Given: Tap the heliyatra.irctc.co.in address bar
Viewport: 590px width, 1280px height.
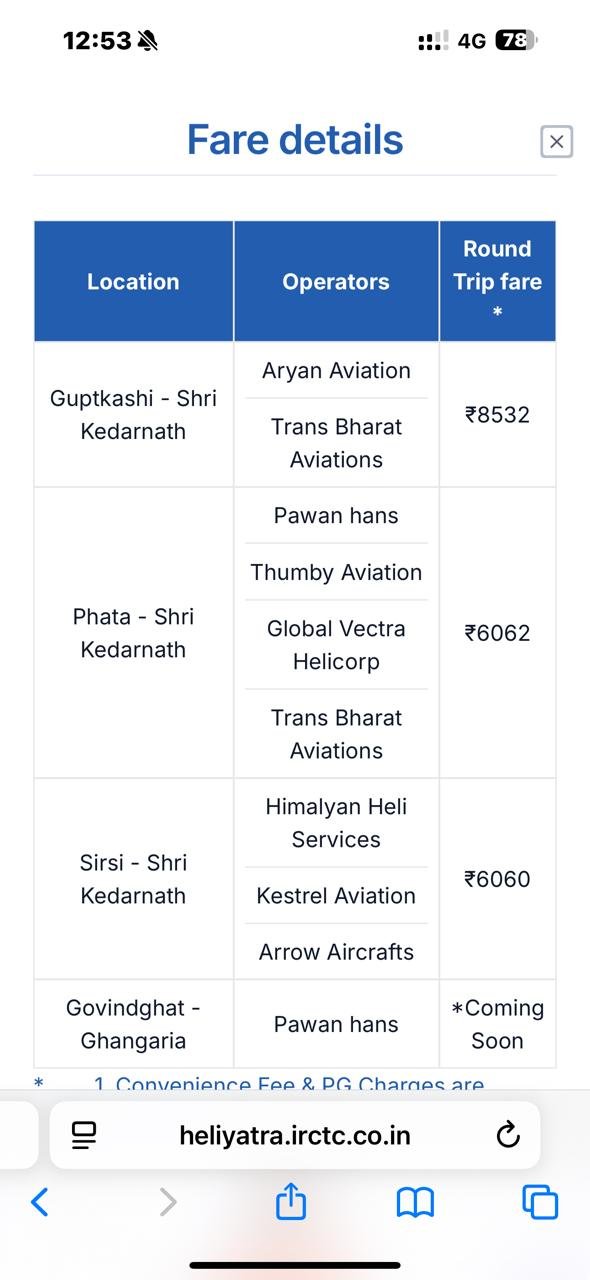Looking at the screenshot, I should (295, 1135).
